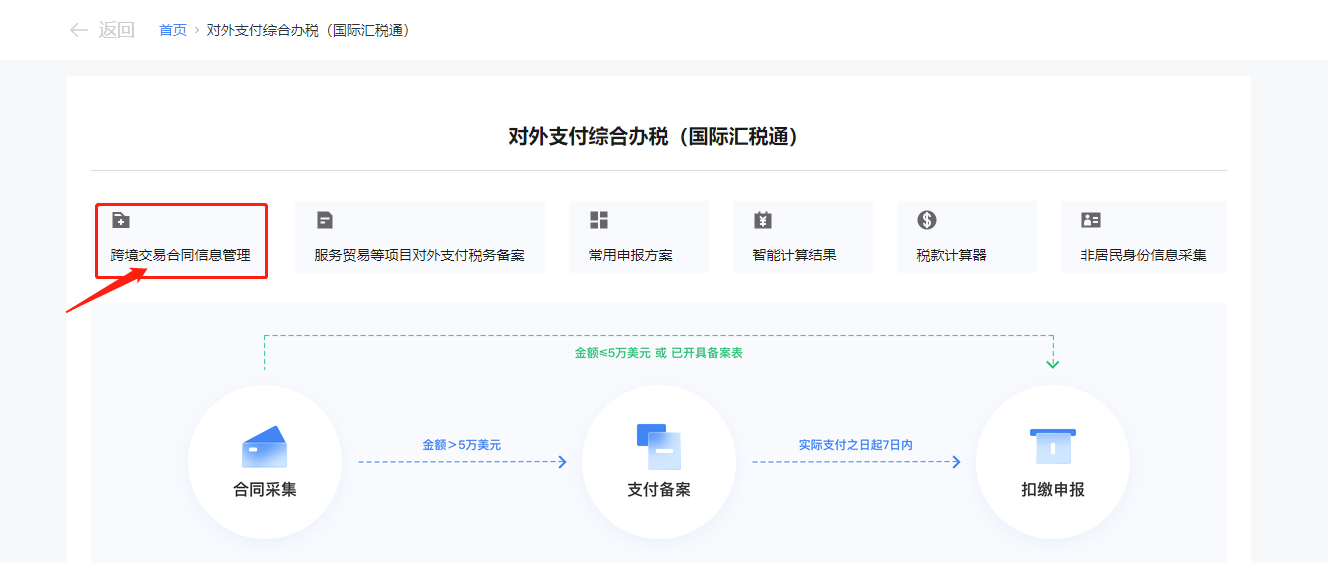Click the clipboard yen icon above 智能计算结果
The height and width of the screenshot is (563, 1328).
click(762, 220)
